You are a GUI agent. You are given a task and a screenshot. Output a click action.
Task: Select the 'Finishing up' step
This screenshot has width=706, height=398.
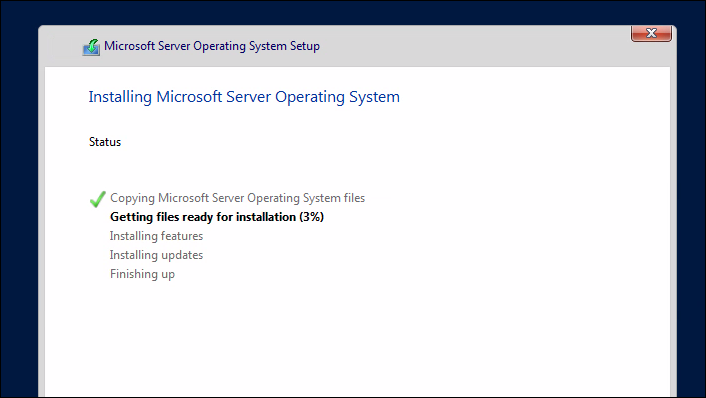[x=142, y=274]
